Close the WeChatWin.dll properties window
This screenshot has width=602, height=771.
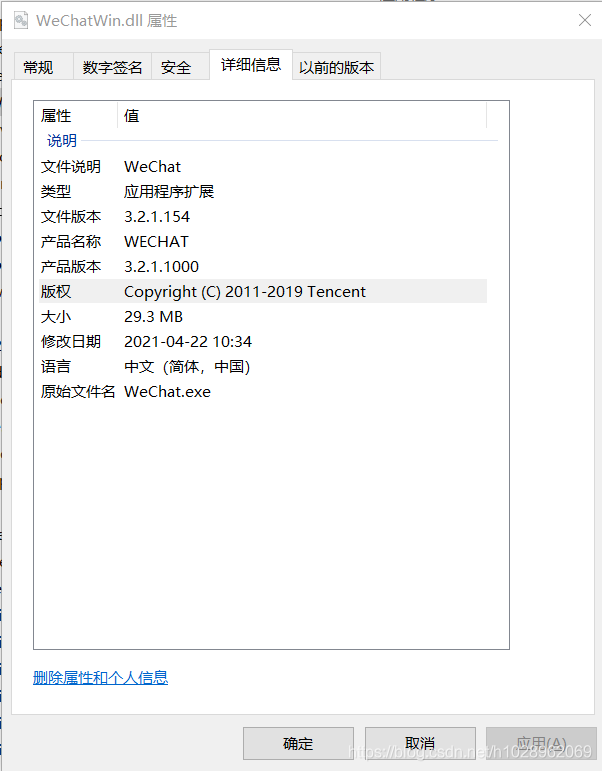pos(585,20)
